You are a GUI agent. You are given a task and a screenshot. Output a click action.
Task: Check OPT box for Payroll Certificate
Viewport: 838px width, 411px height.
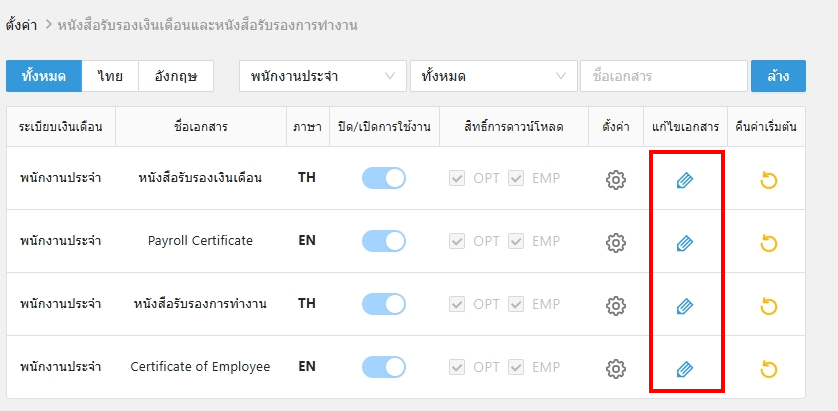(458, 241)
